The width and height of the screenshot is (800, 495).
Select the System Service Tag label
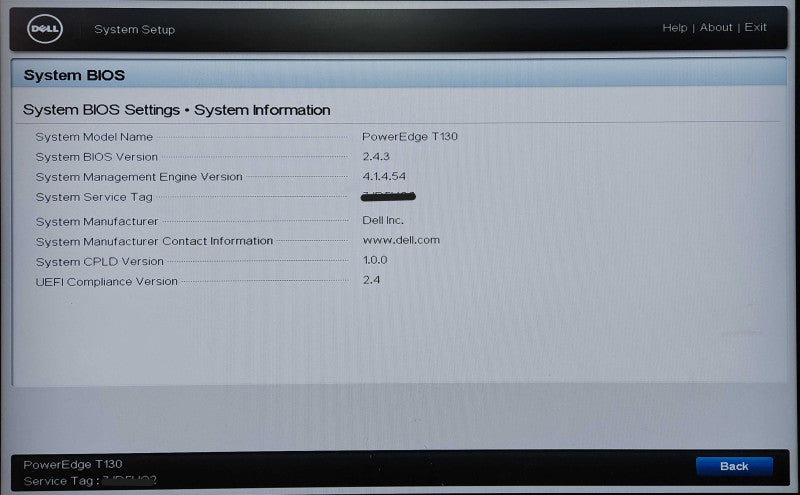94,197
